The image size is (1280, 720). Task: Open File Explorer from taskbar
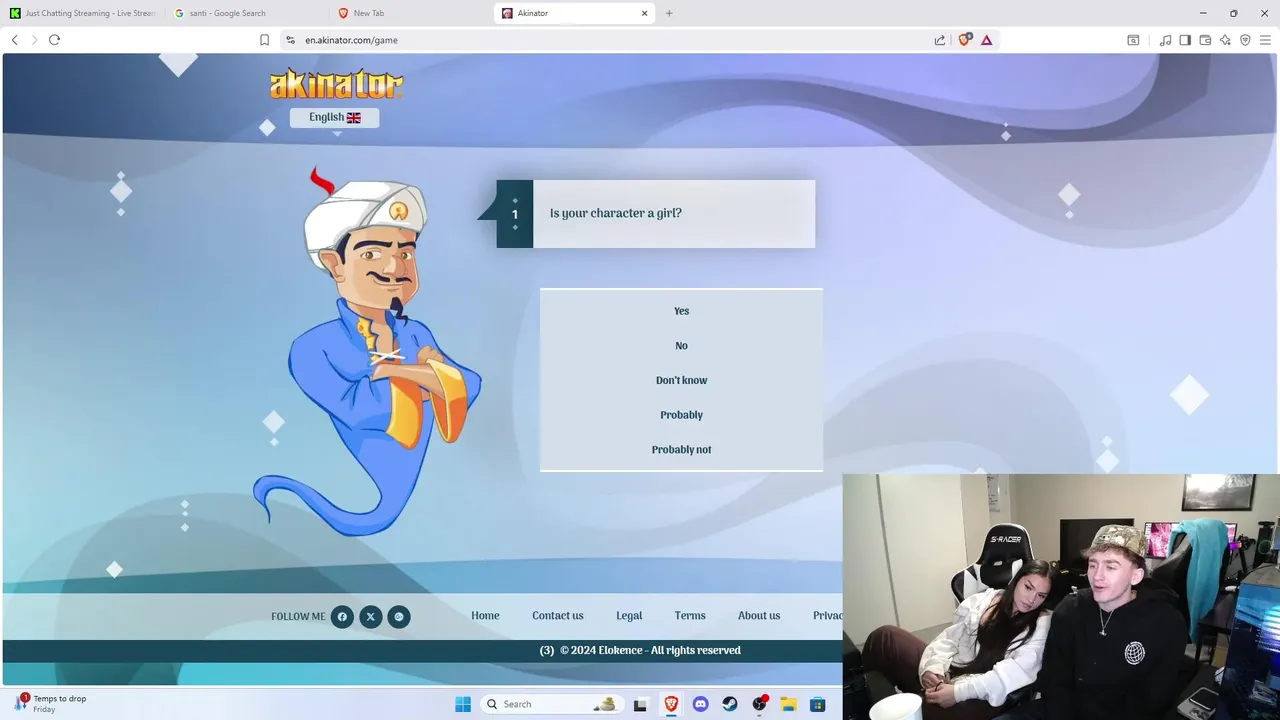[x=788, y=704]
